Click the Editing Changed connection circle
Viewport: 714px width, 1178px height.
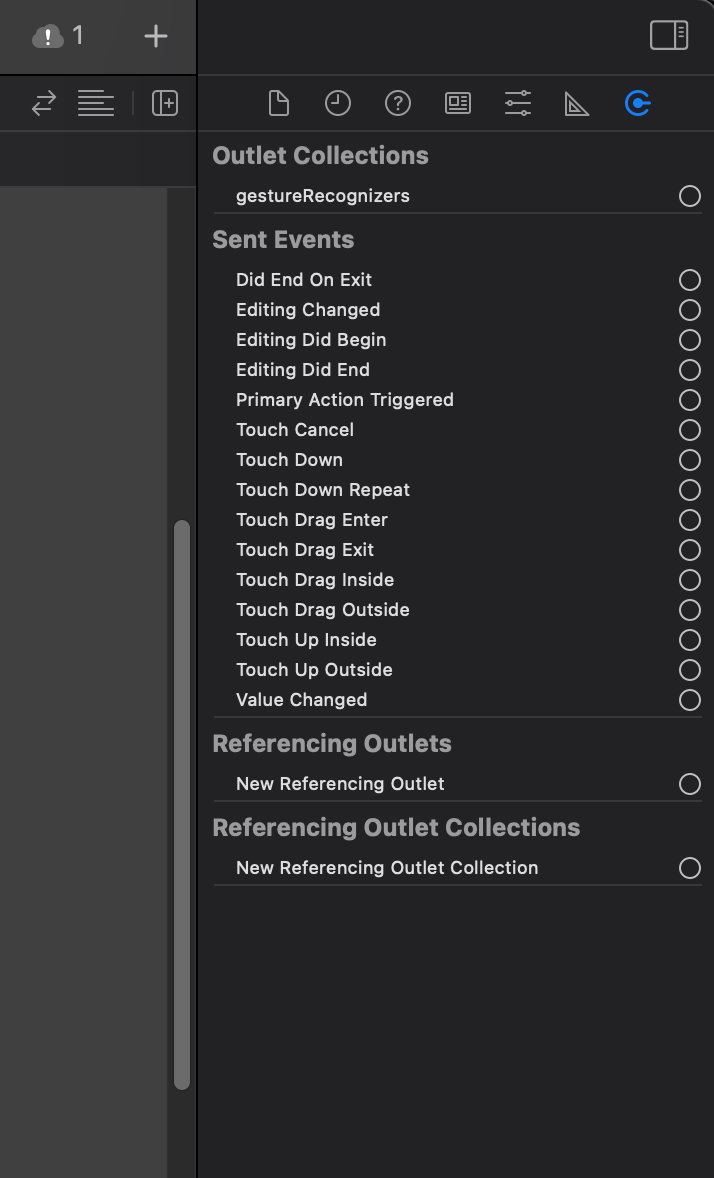pyautogui.click(x=690, y=310)
